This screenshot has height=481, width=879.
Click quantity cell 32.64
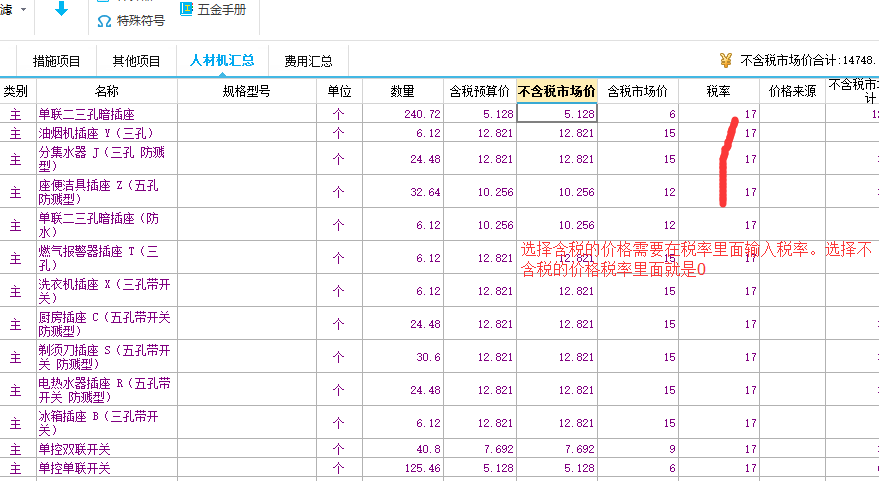coord(403,192)
